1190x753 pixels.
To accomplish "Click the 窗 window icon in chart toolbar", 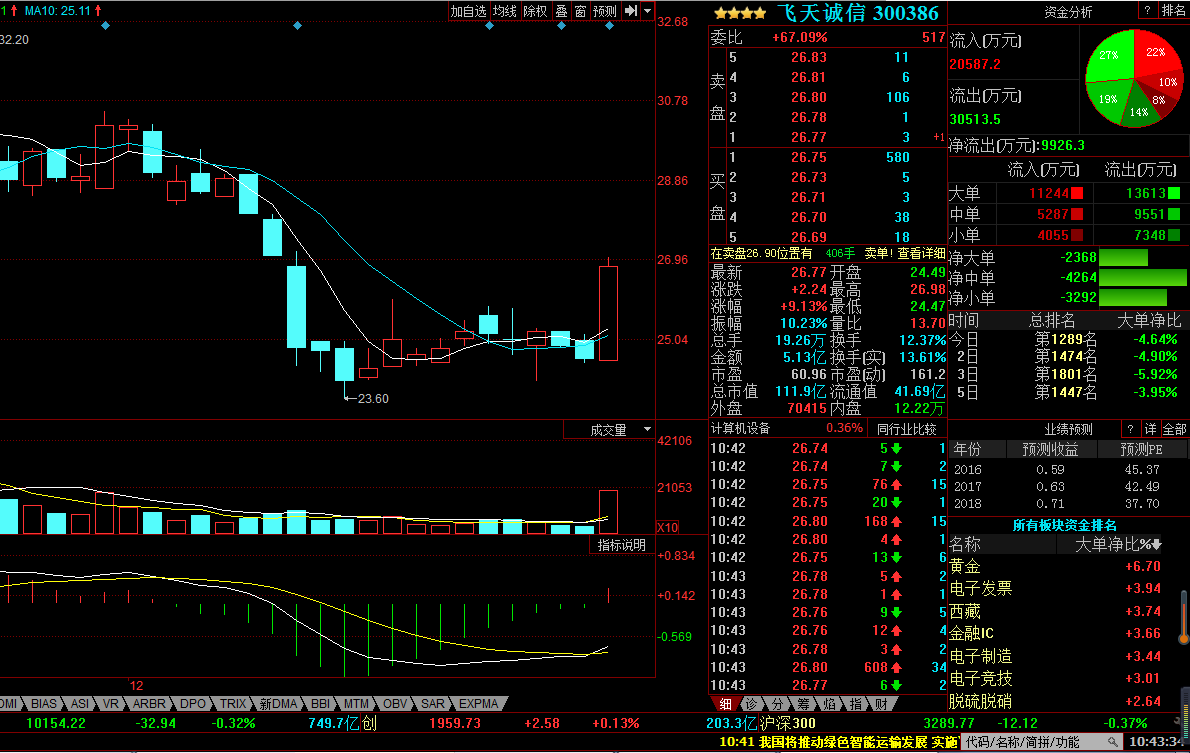I will tap(580, 11).
